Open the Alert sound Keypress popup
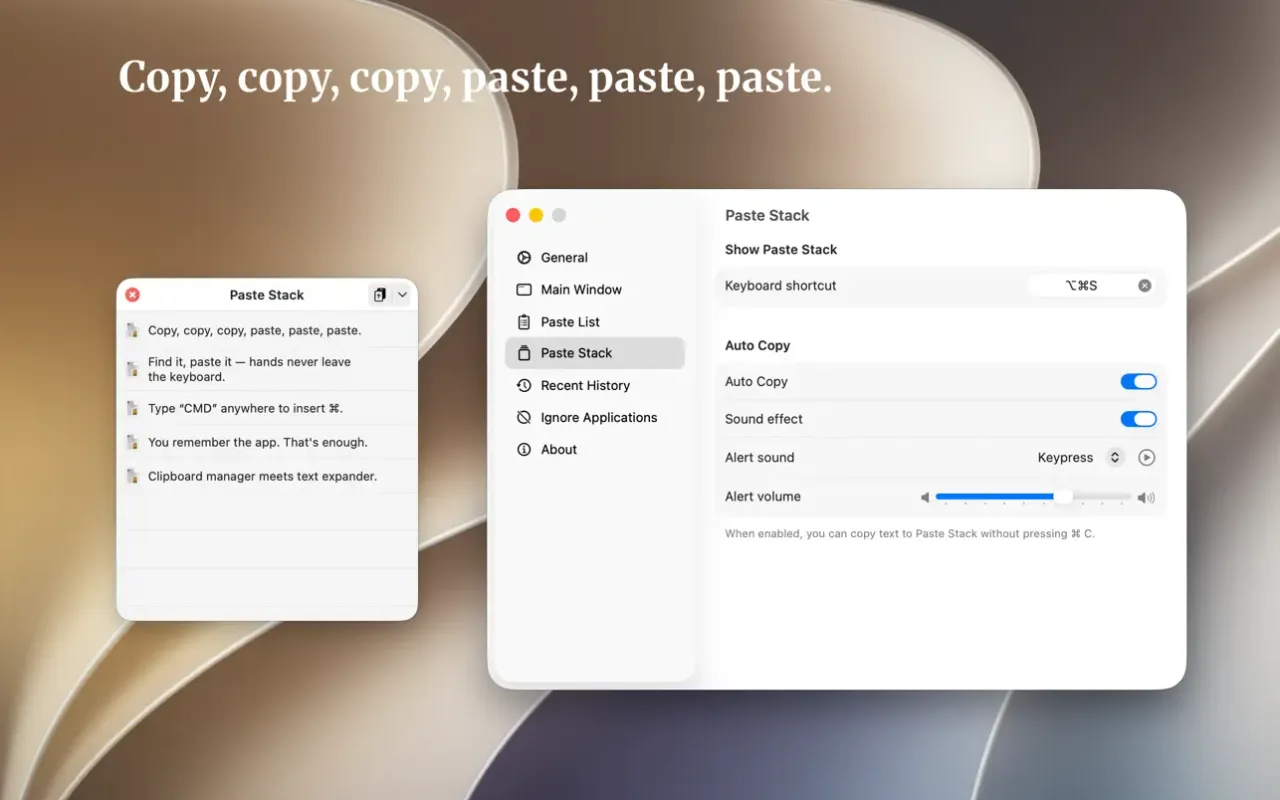This screenshot has height=800, width=1280. (x=1080, y=458)
